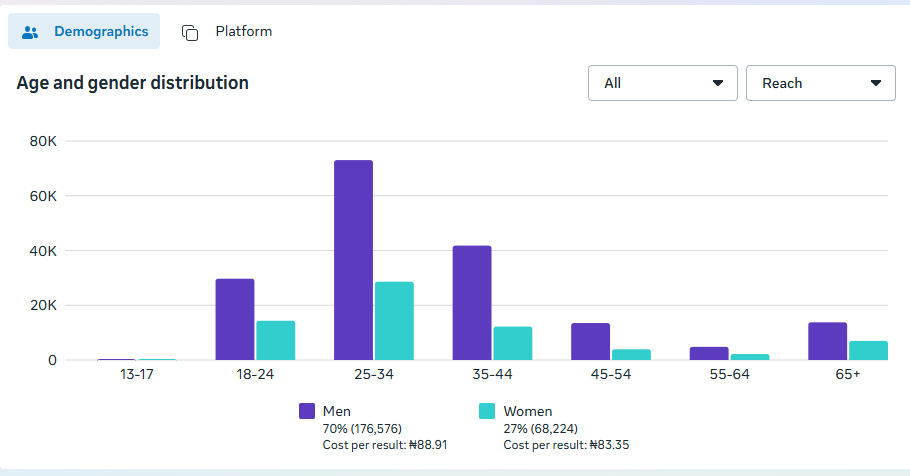Click the 80K y-axis label
This screenshot has width=910, height=476.
tap(43, 141)
